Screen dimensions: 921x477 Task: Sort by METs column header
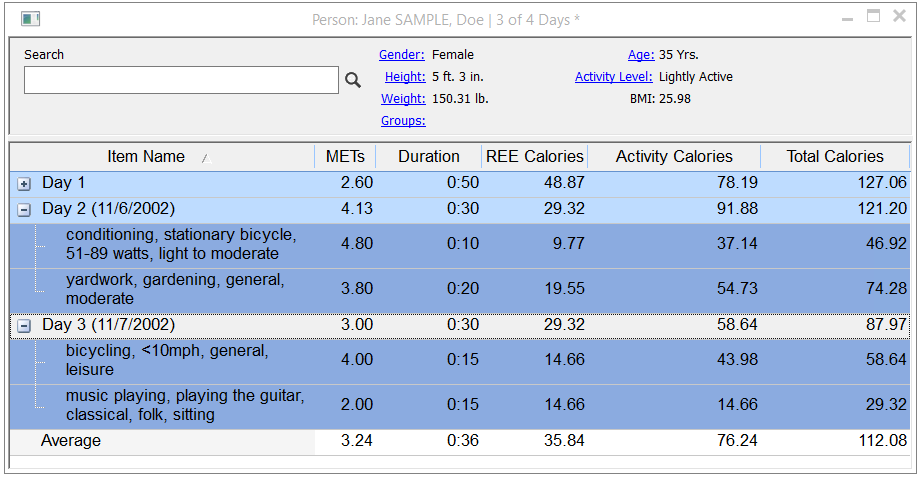click(x=345, y=157)
